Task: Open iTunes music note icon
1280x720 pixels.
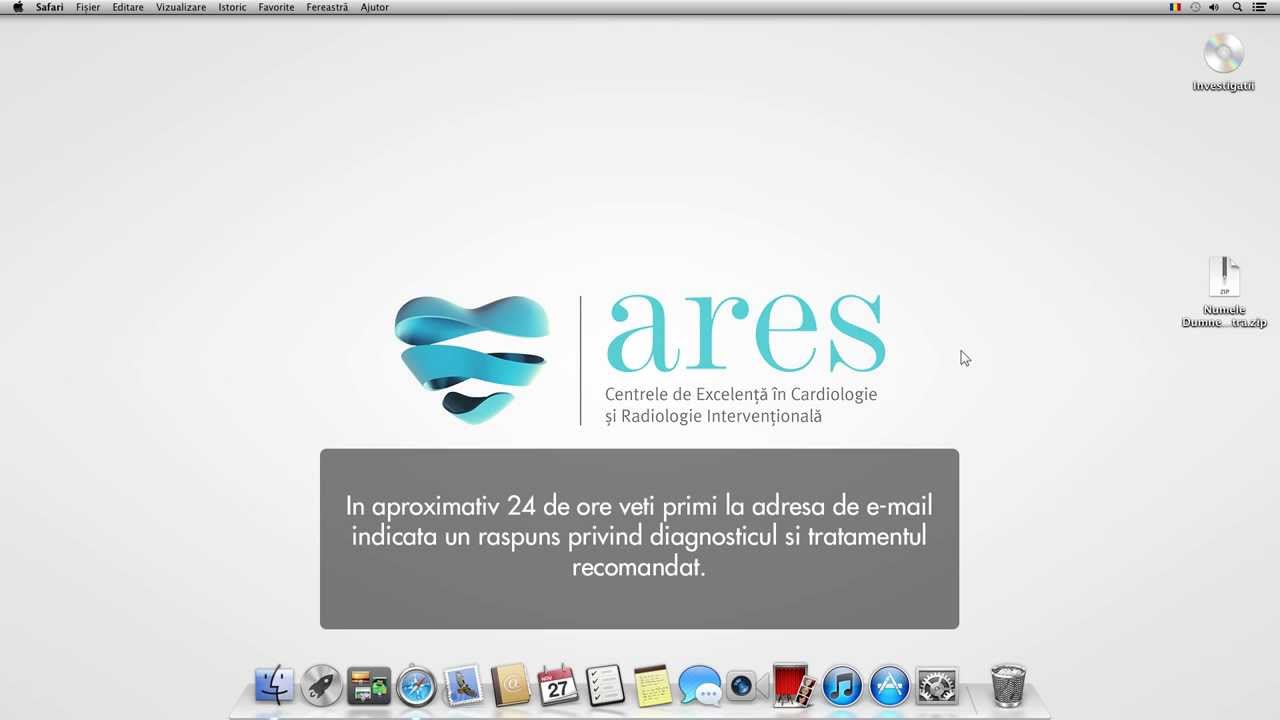Action: [x=842, y=686]
